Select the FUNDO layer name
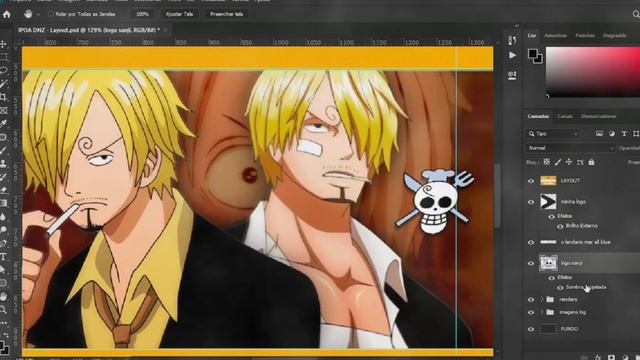The width and height of the screenshot is (640, 360). tap(569, 329)
